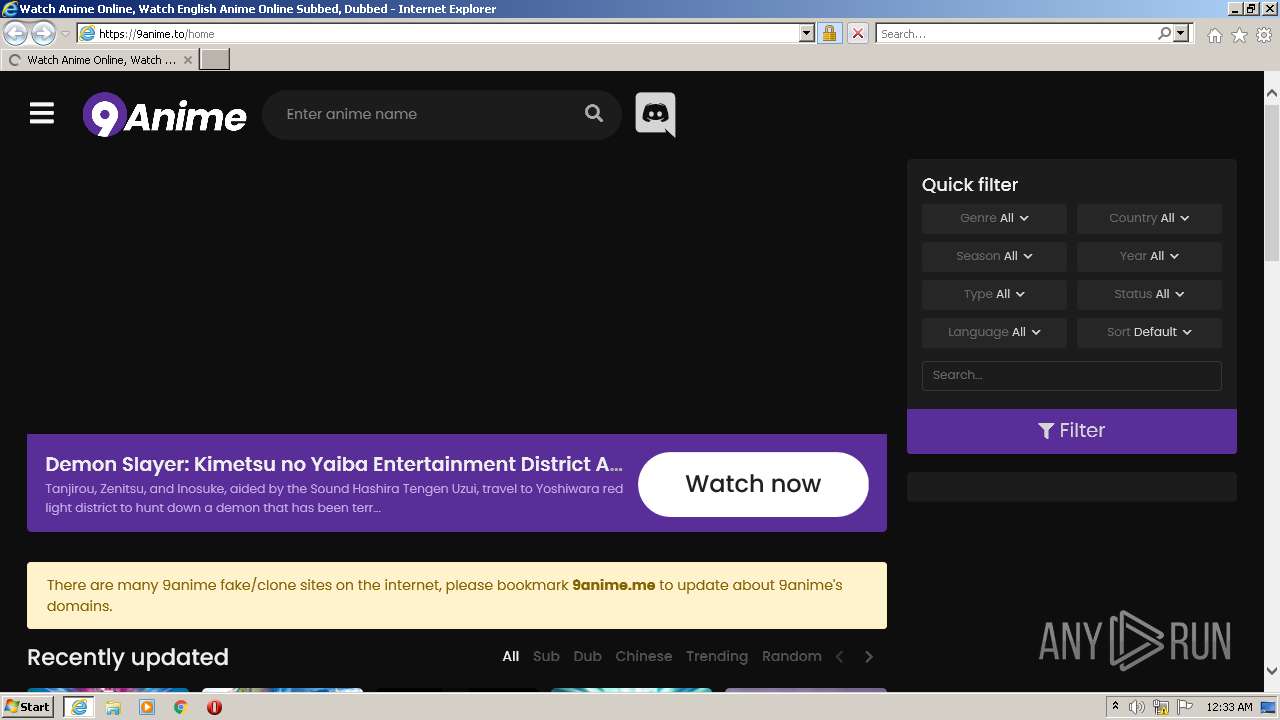1280x720 pixels.
Task: Expand the Season filter dropdown
Action: [994, 256]
